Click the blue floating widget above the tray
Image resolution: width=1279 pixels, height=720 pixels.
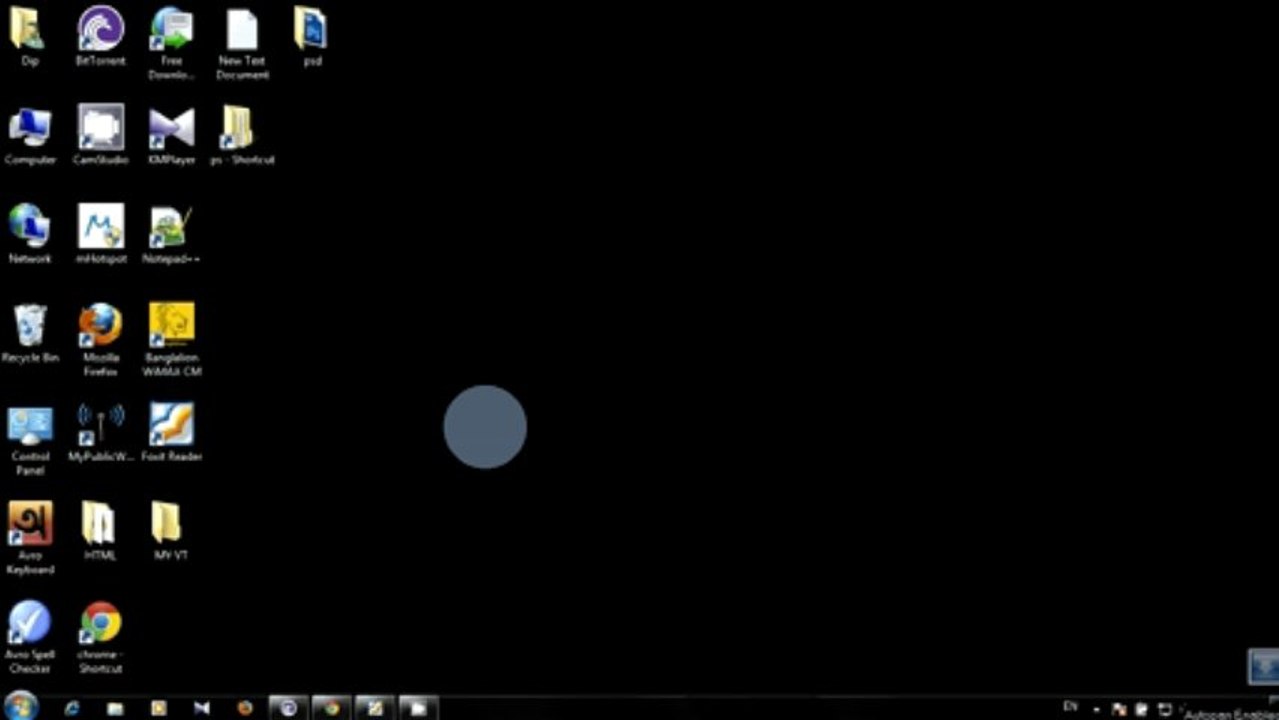coord(1263,667)
